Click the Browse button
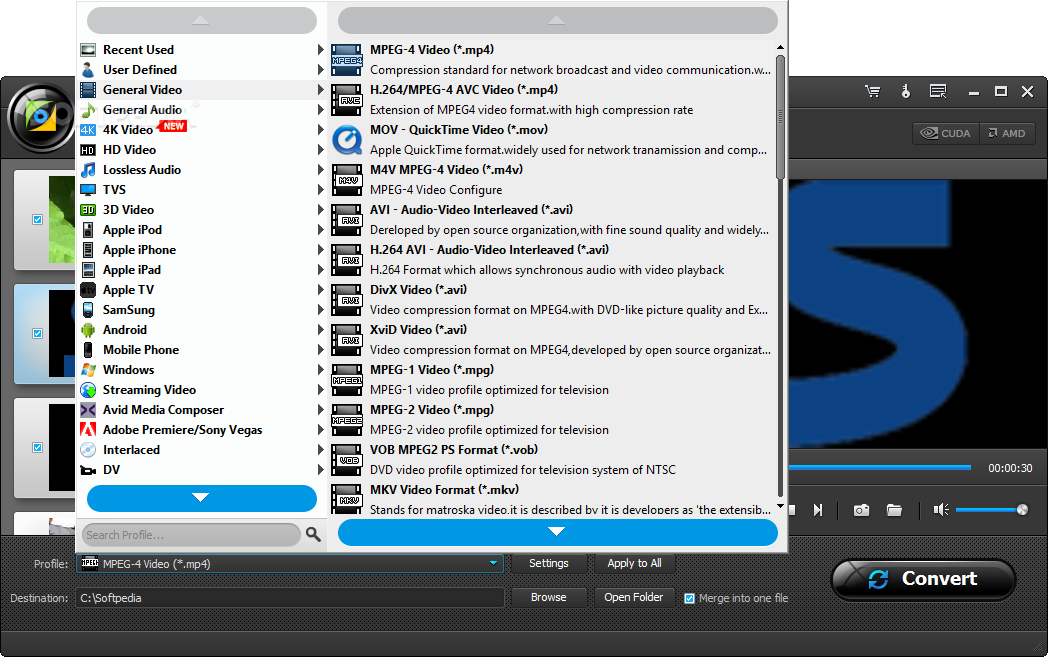1048x657 pixels. pos(549,598)
